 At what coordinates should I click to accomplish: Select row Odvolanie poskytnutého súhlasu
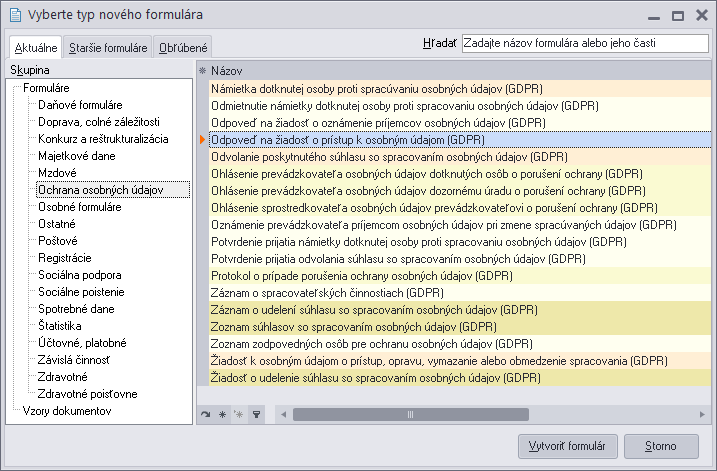[460, 157]
